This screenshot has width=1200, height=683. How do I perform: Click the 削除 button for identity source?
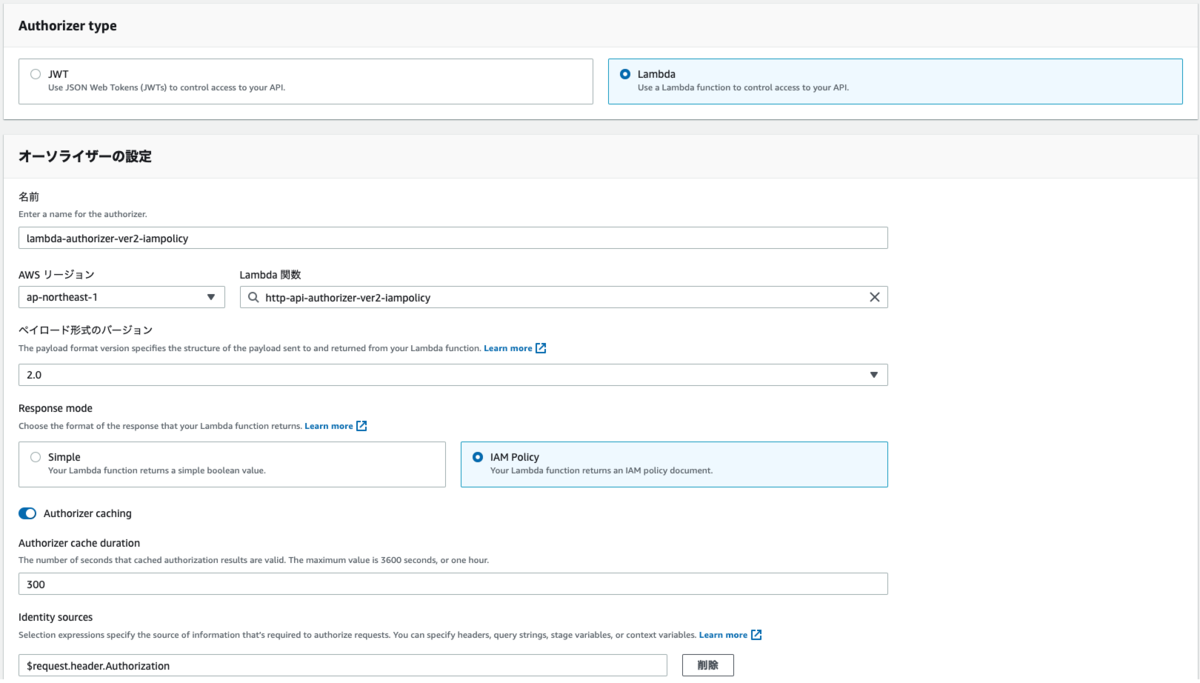coord(708,665)
